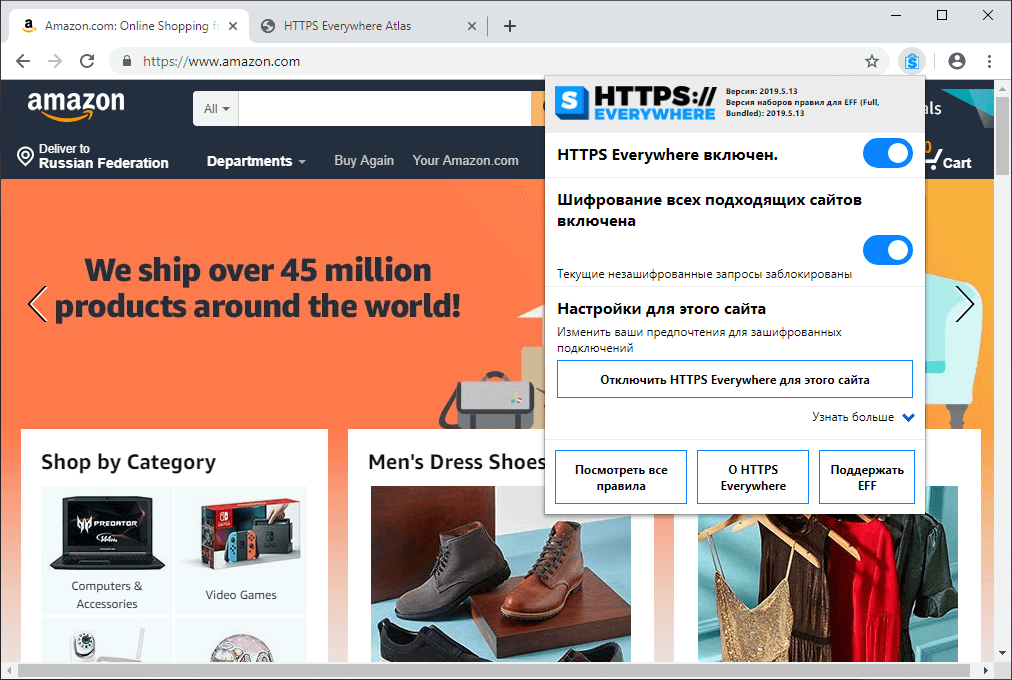Click Отключить HTTPS Everywhere для этого сайта
This screenshot has height=680, width=1012.
coord(734,379)
